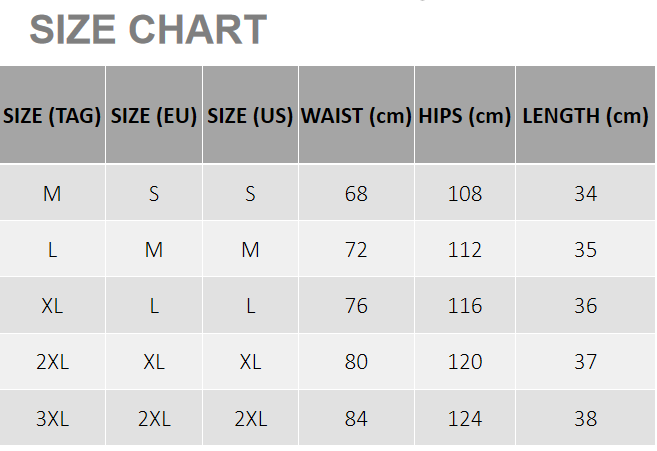Select the length value 36 cell
Screen dimensions: 657x451
(585, 305)
